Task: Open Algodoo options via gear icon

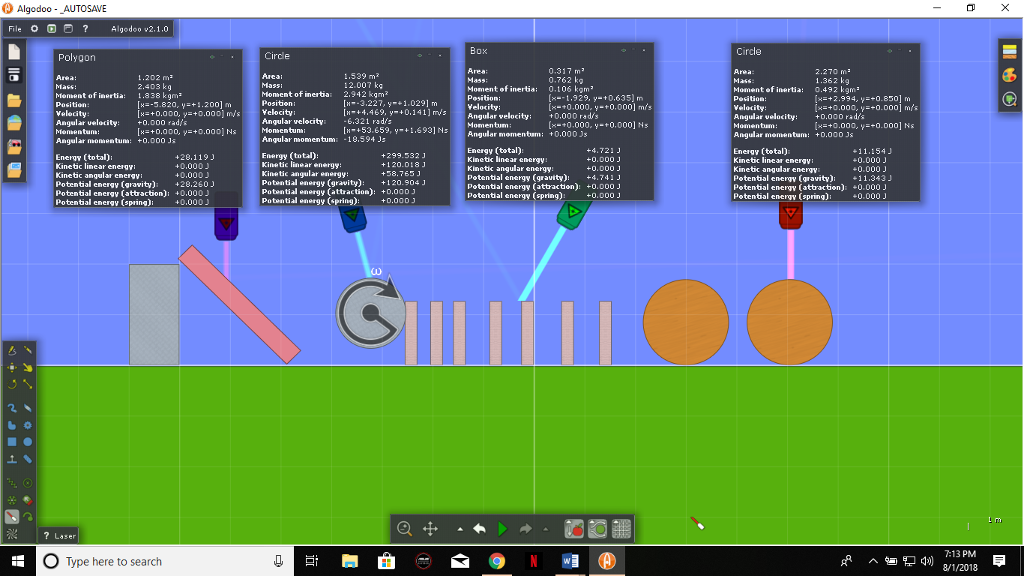Action: pos(33,28)
